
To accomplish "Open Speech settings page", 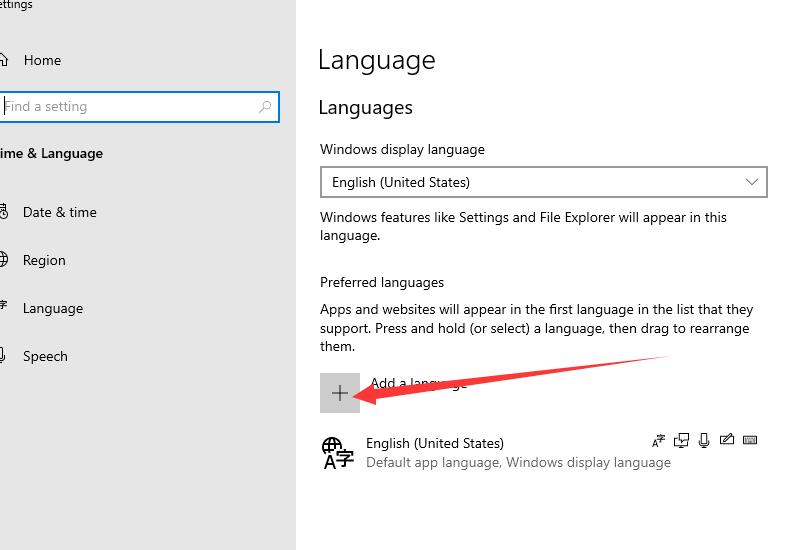I will pyautogui.click(x=45, y=356).
